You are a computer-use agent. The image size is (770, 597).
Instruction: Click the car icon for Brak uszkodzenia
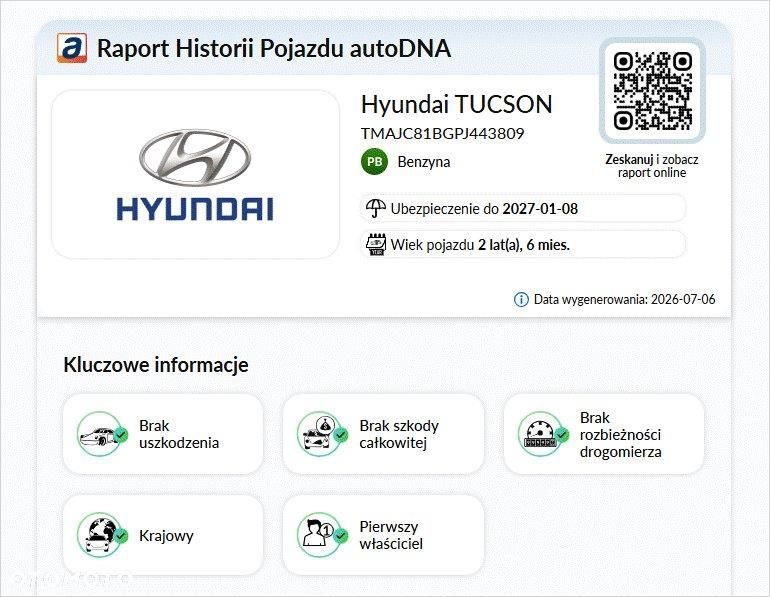click(x=101, y=434)
